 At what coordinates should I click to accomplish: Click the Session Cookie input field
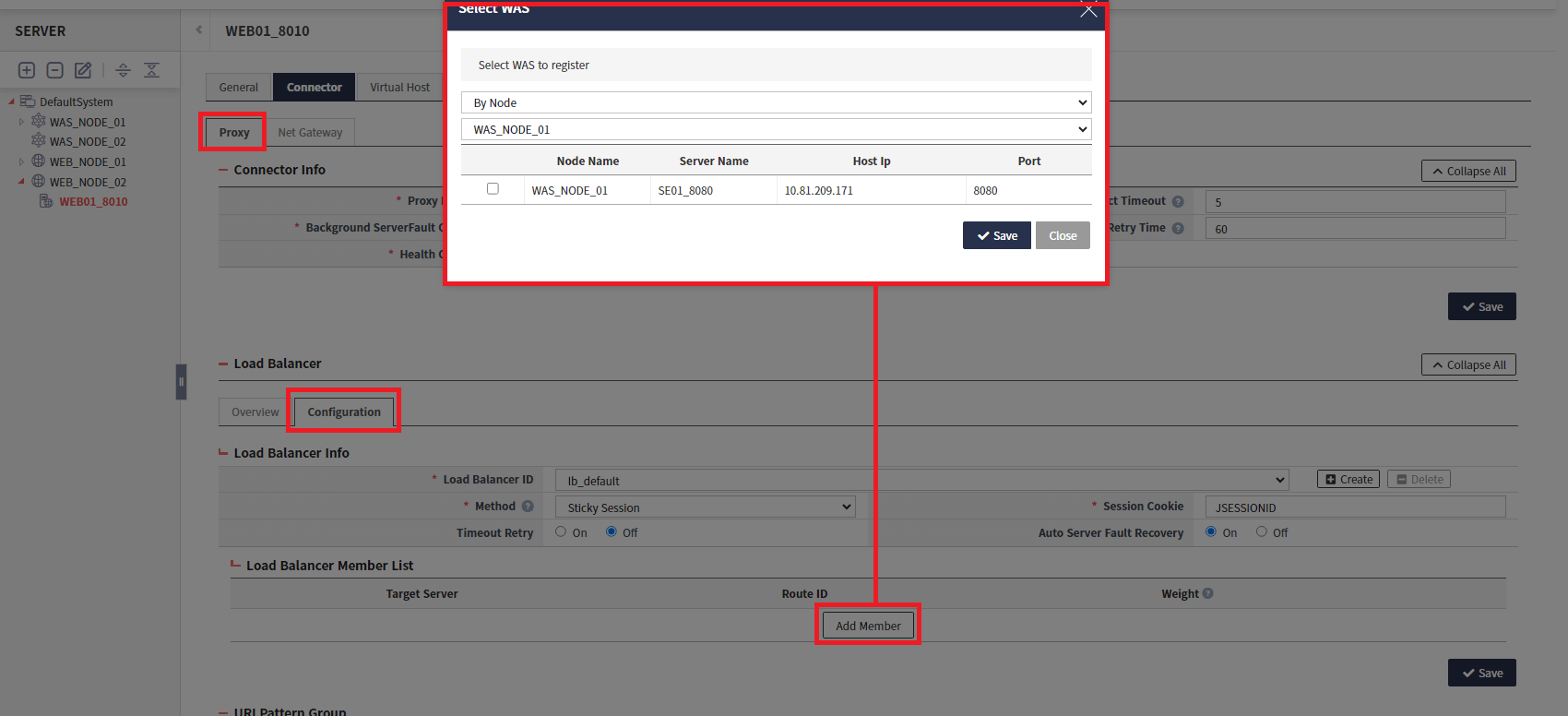pos(1355,507)
